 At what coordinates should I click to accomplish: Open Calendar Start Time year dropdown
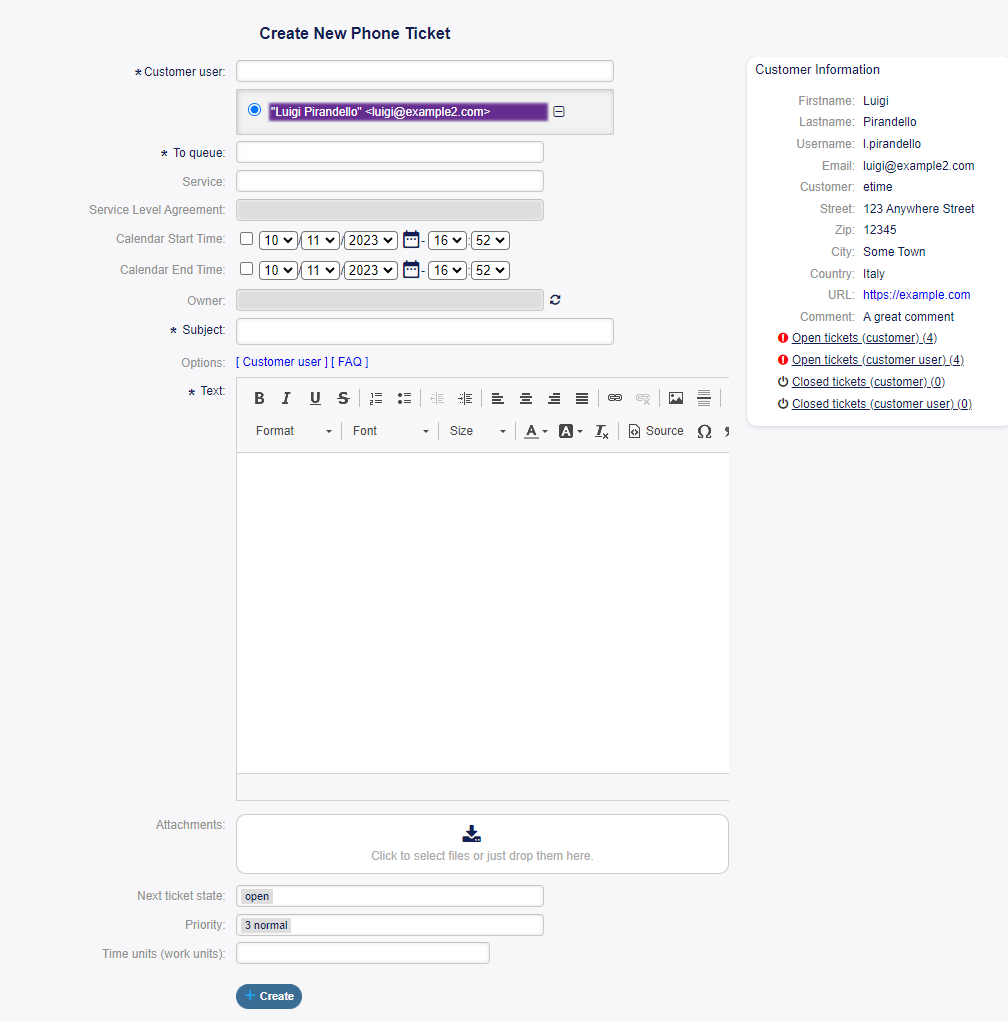(371, 240)
